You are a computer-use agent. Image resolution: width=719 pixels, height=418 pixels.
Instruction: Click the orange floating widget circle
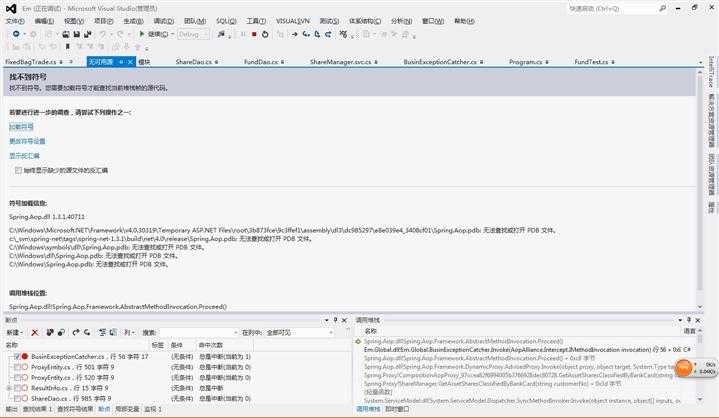(684, 368)
